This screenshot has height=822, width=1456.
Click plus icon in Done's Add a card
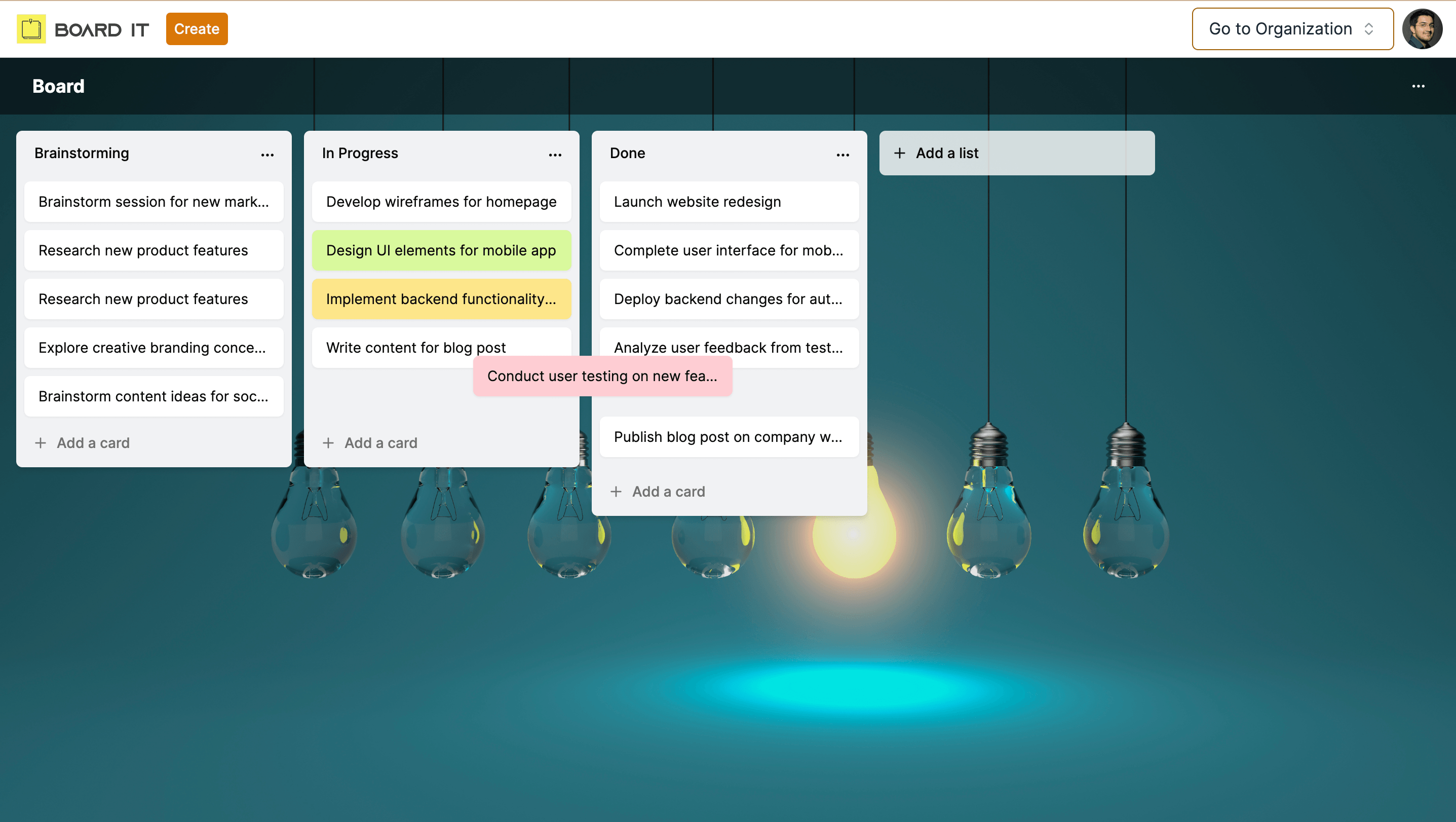[x=616, y=491]
